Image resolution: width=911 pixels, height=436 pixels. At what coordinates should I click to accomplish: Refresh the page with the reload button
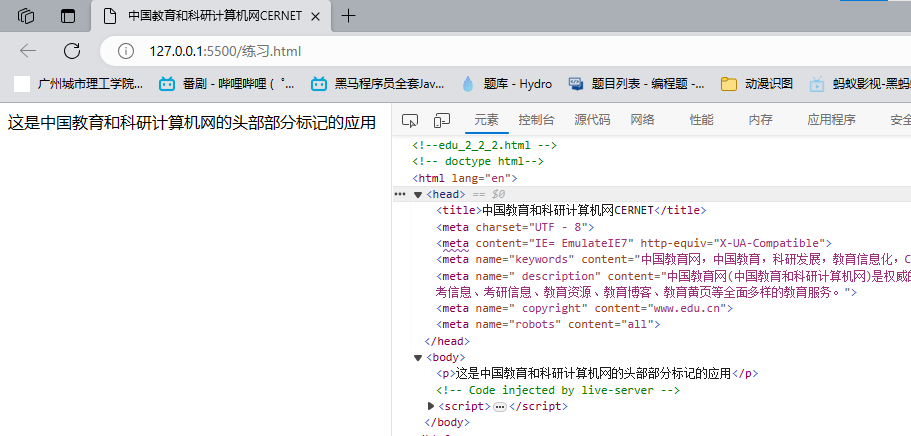(71, 51)
